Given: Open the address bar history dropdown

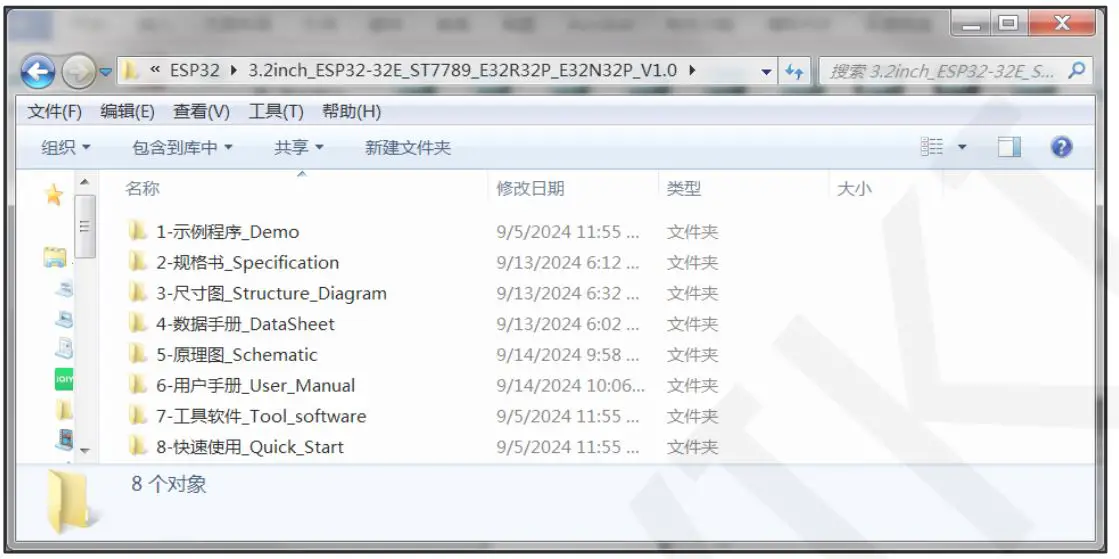Looking at the screenshot, I should coord(766,71).
